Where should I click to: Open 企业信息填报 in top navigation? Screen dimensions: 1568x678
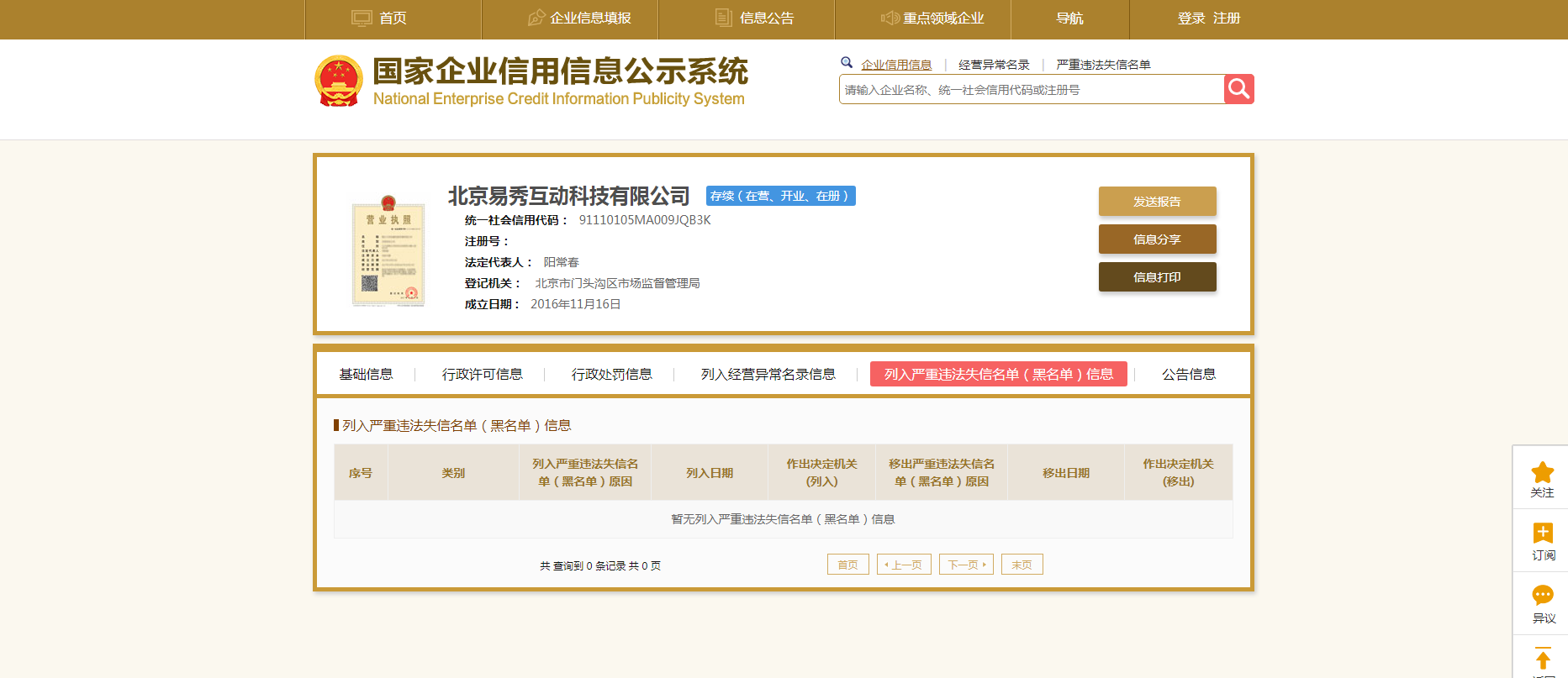pos(590,18)
